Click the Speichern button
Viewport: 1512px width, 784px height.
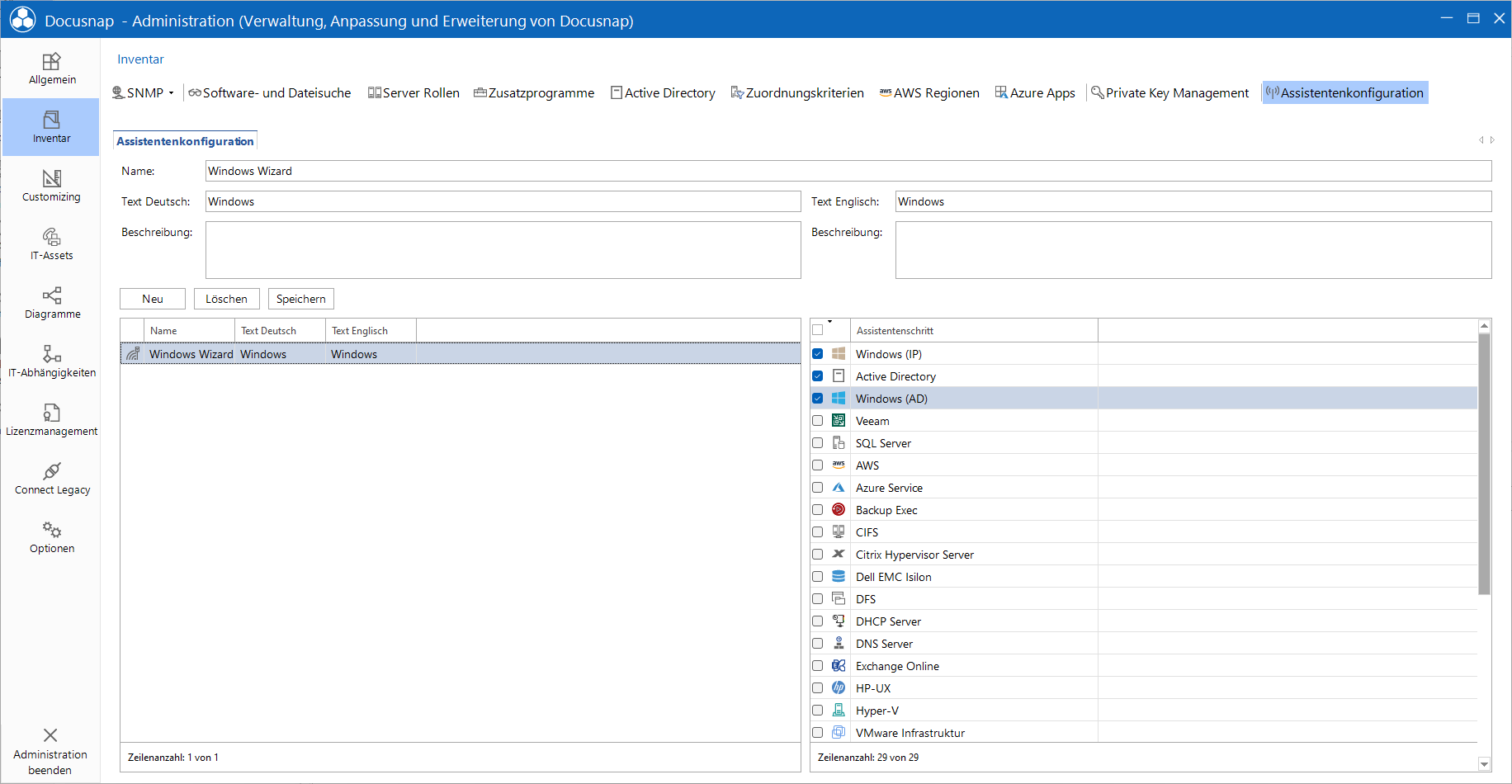pyautogui.click(x=301, y=299)
